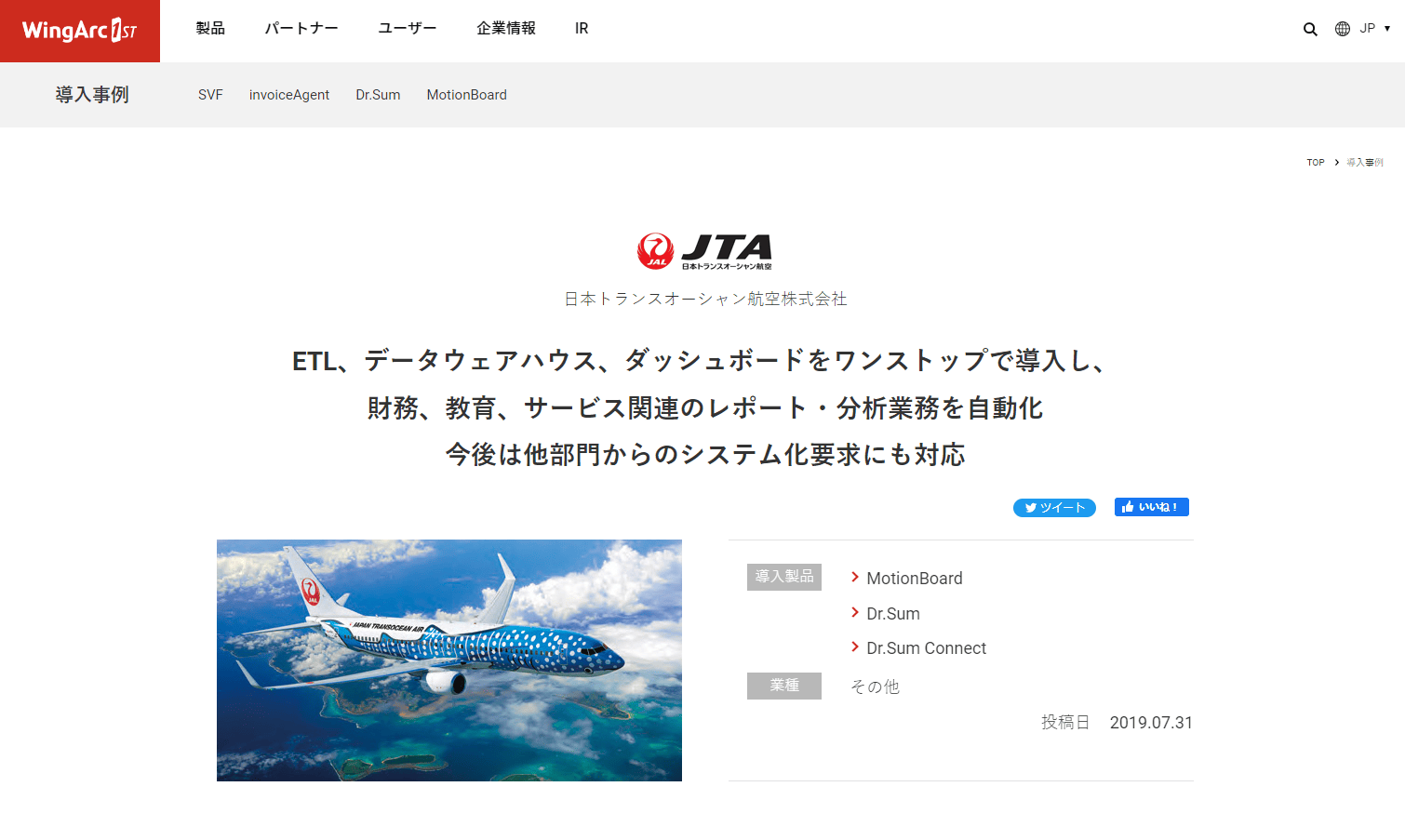
Task: Select the invoiceAgent tab
Action: pos(289,95)
